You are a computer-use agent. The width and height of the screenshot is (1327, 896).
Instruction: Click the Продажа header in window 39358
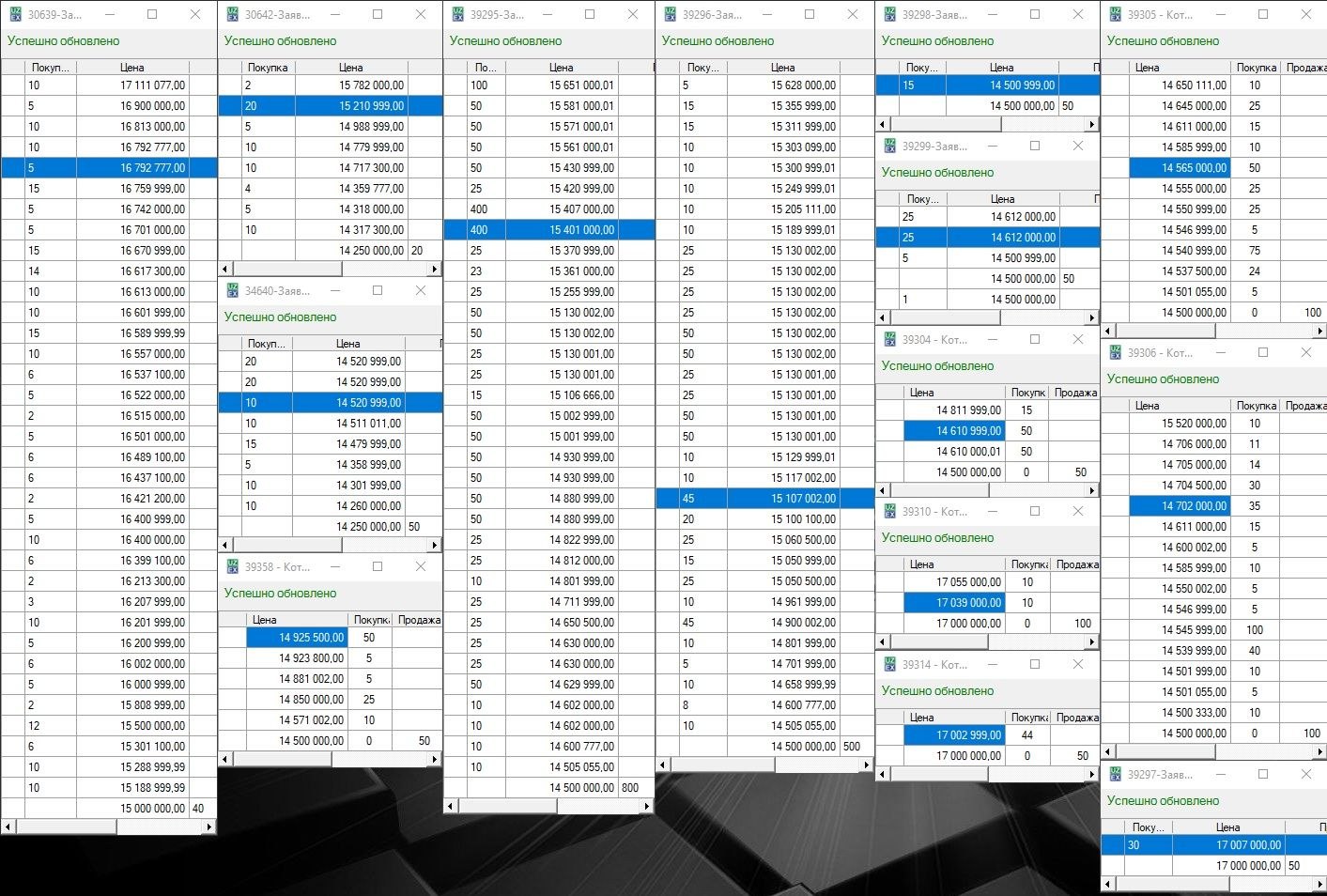point(418,620)
